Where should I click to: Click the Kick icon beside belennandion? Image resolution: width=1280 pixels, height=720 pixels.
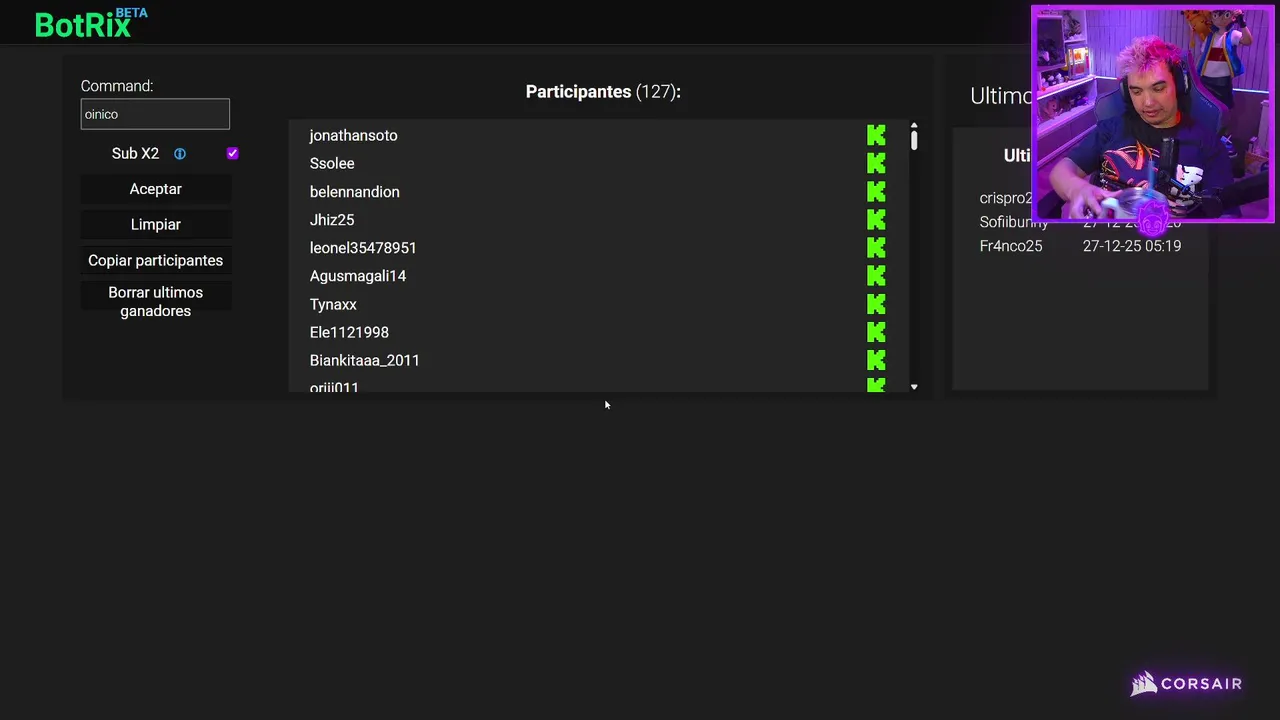coord(876,191)
